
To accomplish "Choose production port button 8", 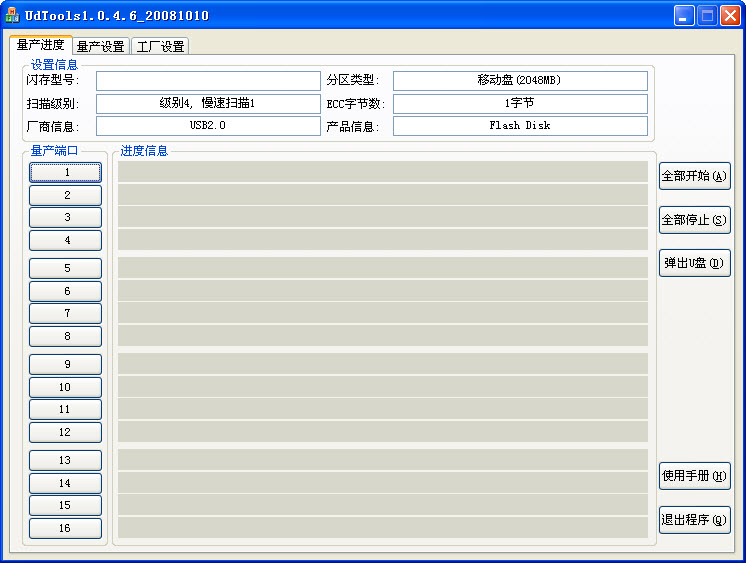I will click(x=66, y=336).
